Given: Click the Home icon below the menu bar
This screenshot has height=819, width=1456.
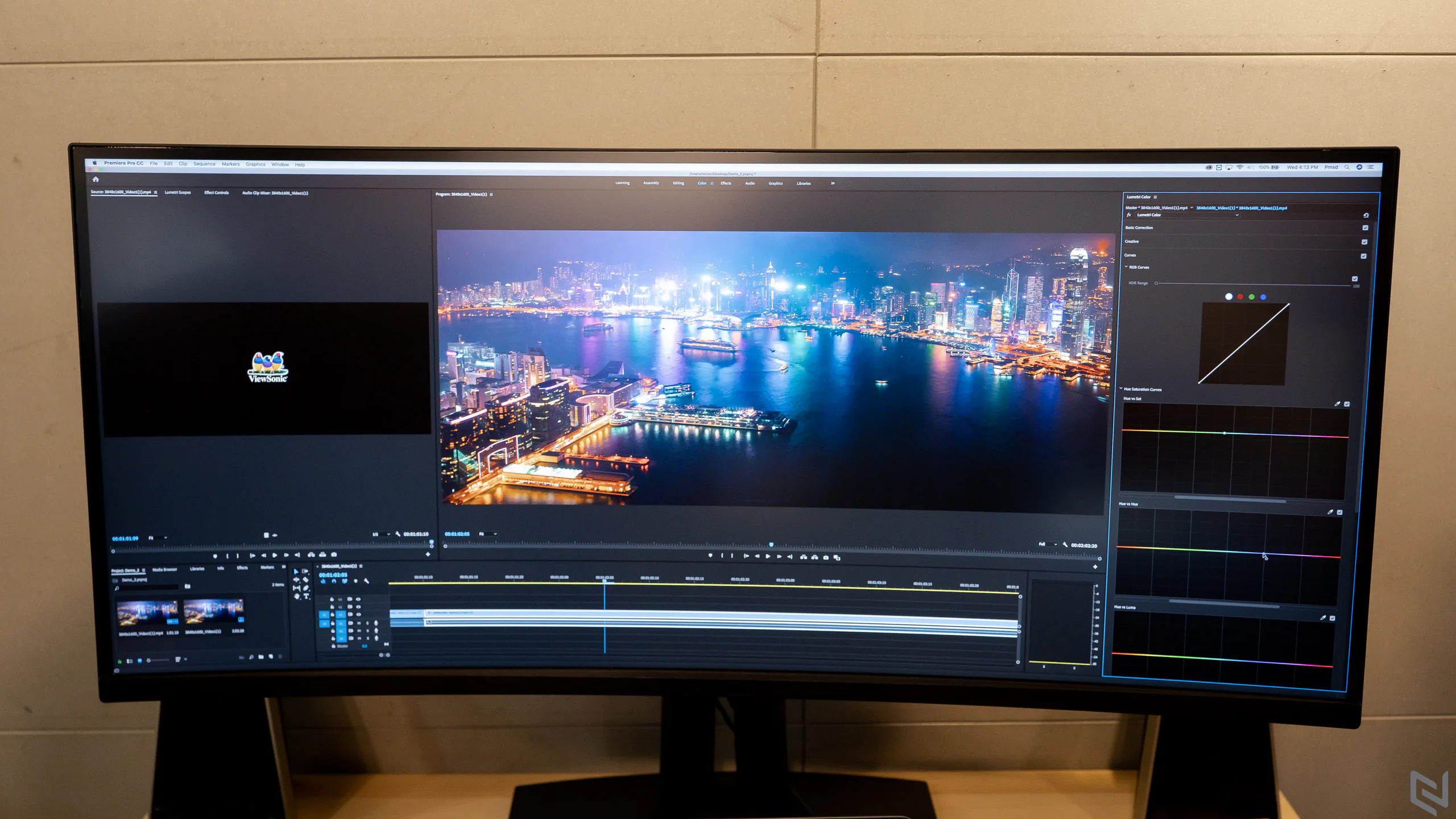Looking at the screenshot, I should tap(96, 179).
